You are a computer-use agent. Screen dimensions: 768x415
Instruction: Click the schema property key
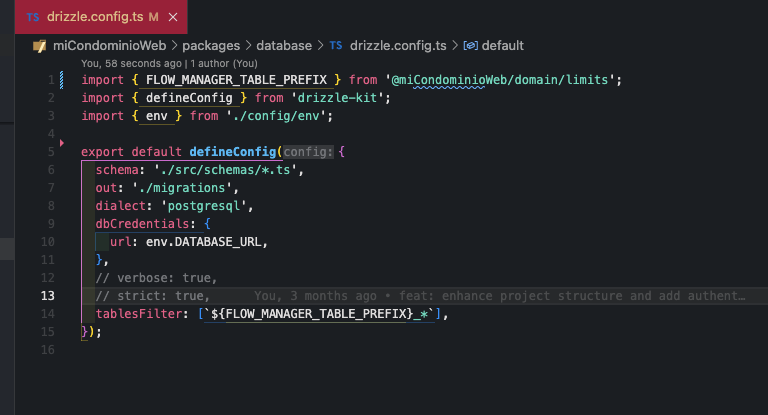(x=117, y=170)
